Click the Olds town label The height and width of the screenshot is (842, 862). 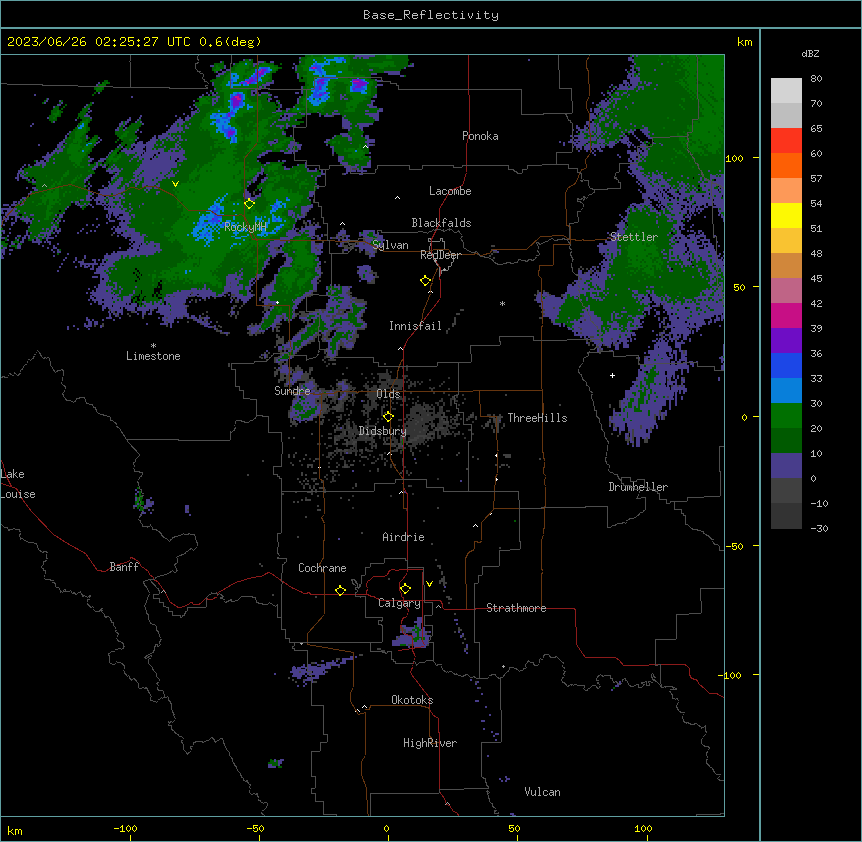[x=388, y=394]
